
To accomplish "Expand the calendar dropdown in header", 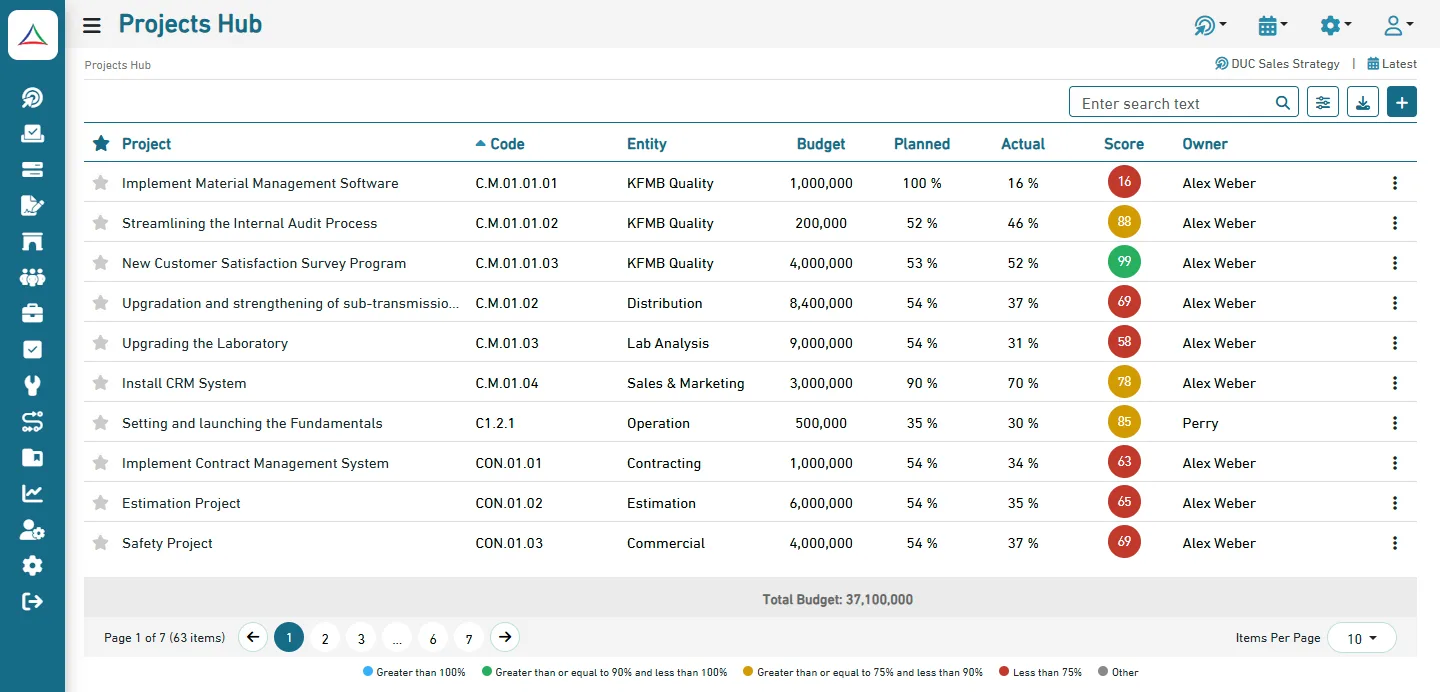I will pyautogui.click(x=1272, y=25).
